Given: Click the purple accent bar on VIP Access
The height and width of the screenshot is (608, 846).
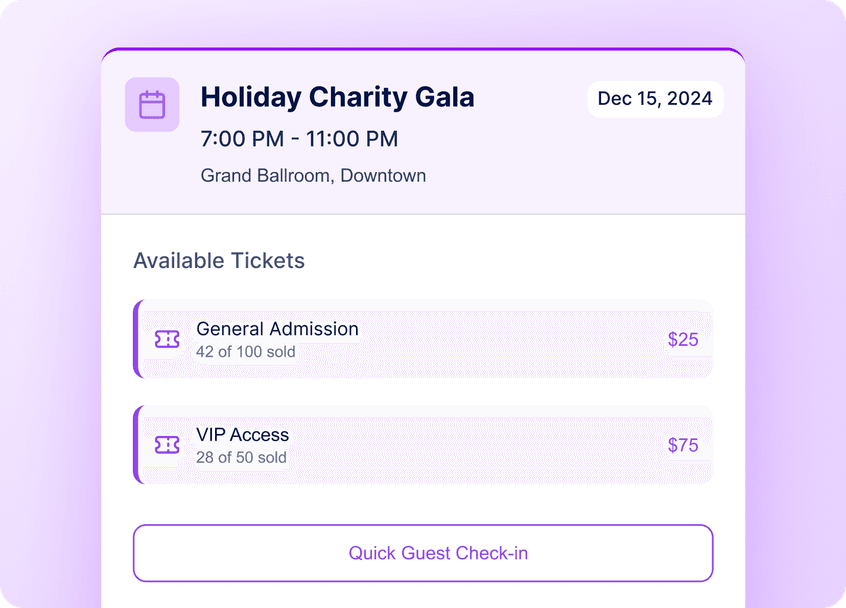Looking at the screenshot, I should 137,445.
